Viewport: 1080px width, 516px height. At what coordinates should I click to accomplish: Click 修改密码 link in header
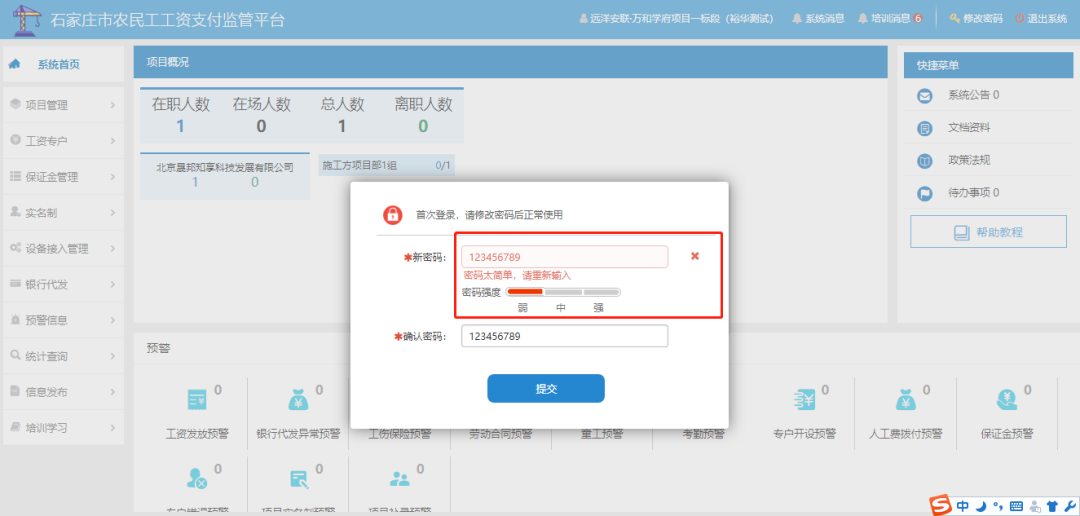(982, 19)
